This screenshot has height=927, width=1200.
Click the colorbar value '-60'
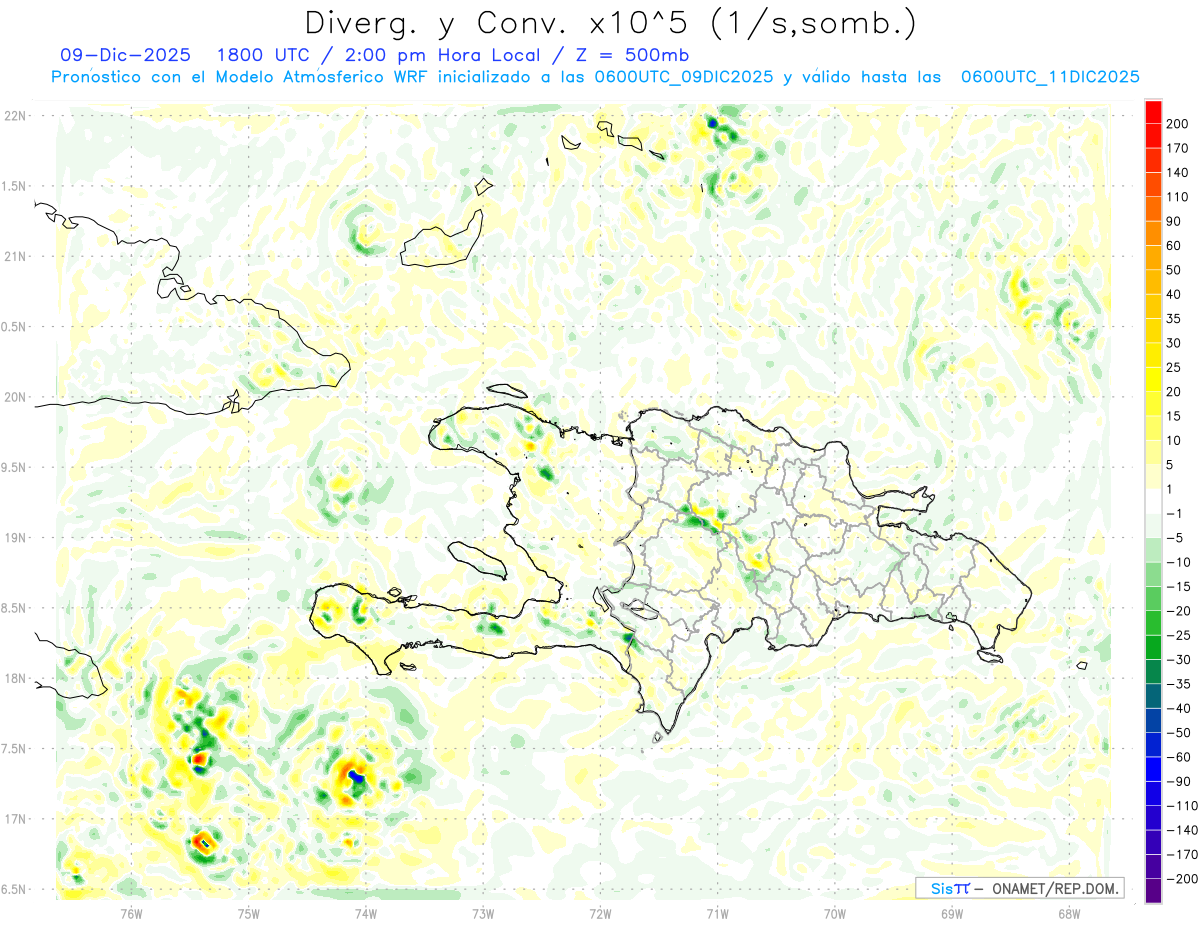coord(1179,758)
